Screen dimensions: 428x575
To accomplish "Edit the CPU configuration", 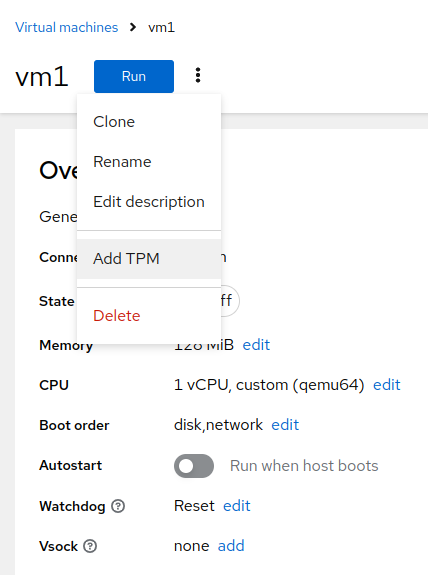I will pos(387,385).
